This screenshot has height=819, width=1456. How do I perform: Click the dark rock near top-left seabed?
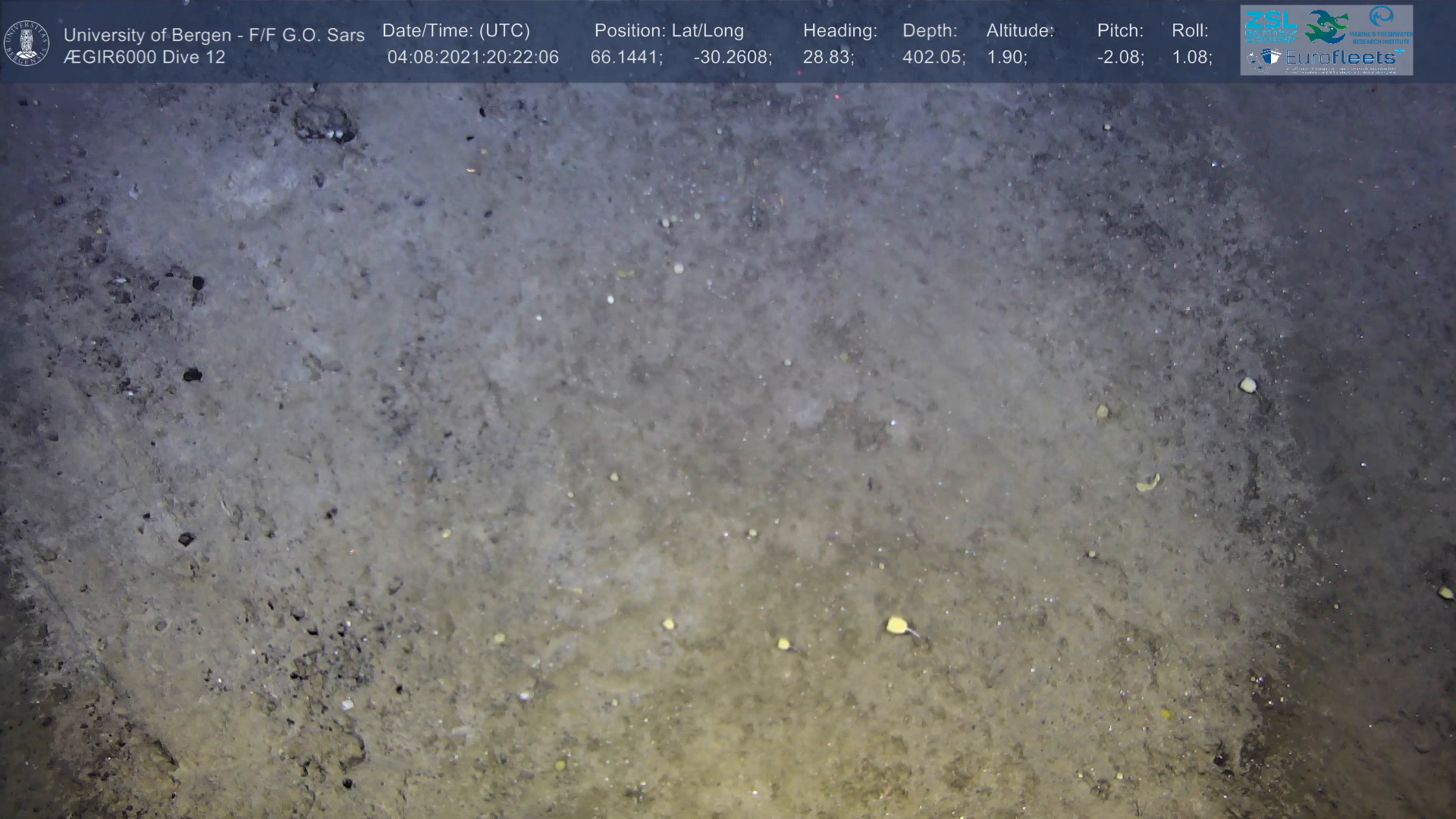click(x=325, y=124)
